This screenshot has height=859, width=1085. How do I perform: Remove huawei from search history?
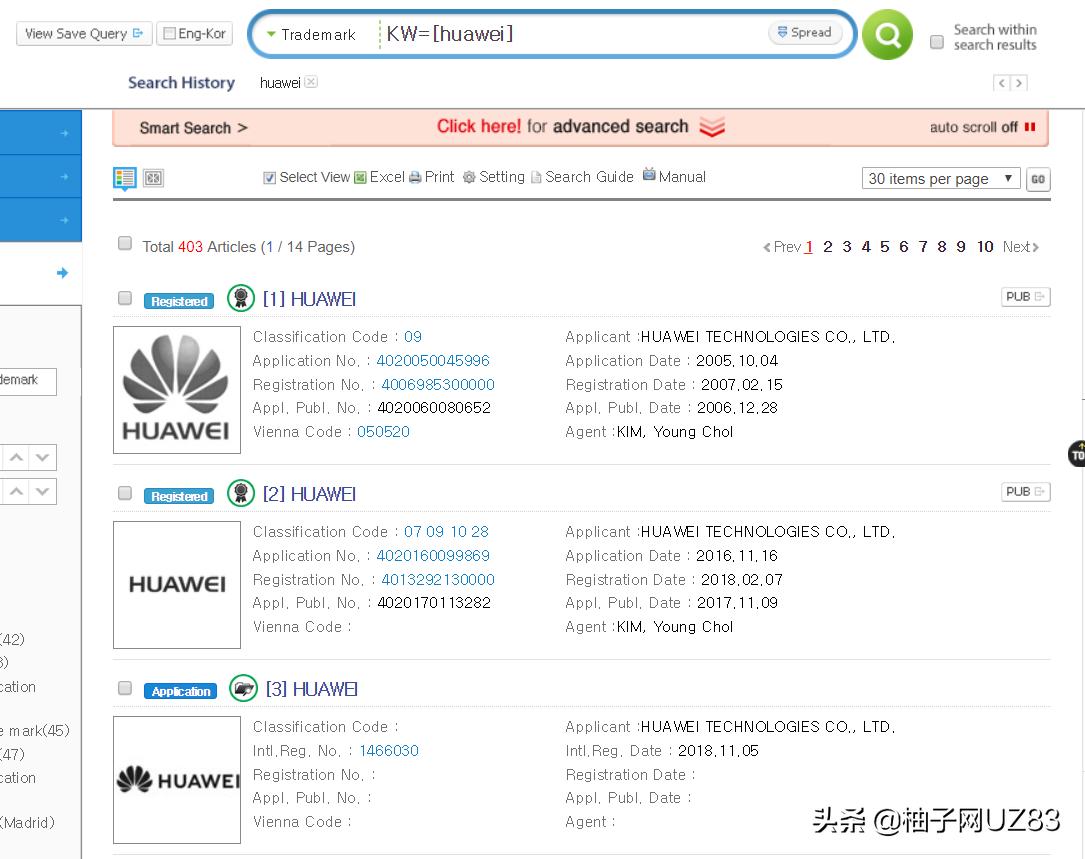[x=311, y=82]
